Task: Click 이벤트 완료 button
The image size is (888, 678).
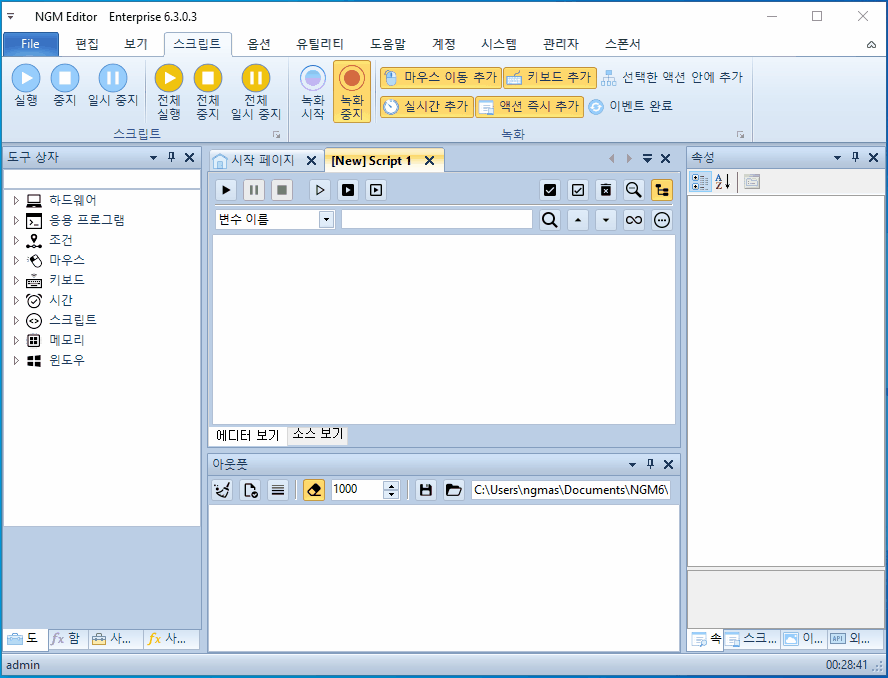Action: pos(630,106)
